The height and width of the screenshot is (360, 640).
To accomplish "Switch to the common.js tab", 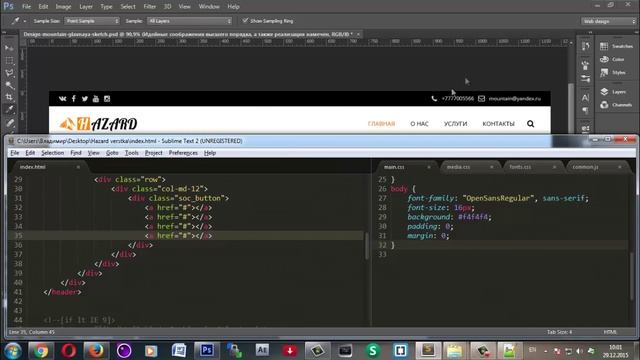I will (x=595, y=167).
